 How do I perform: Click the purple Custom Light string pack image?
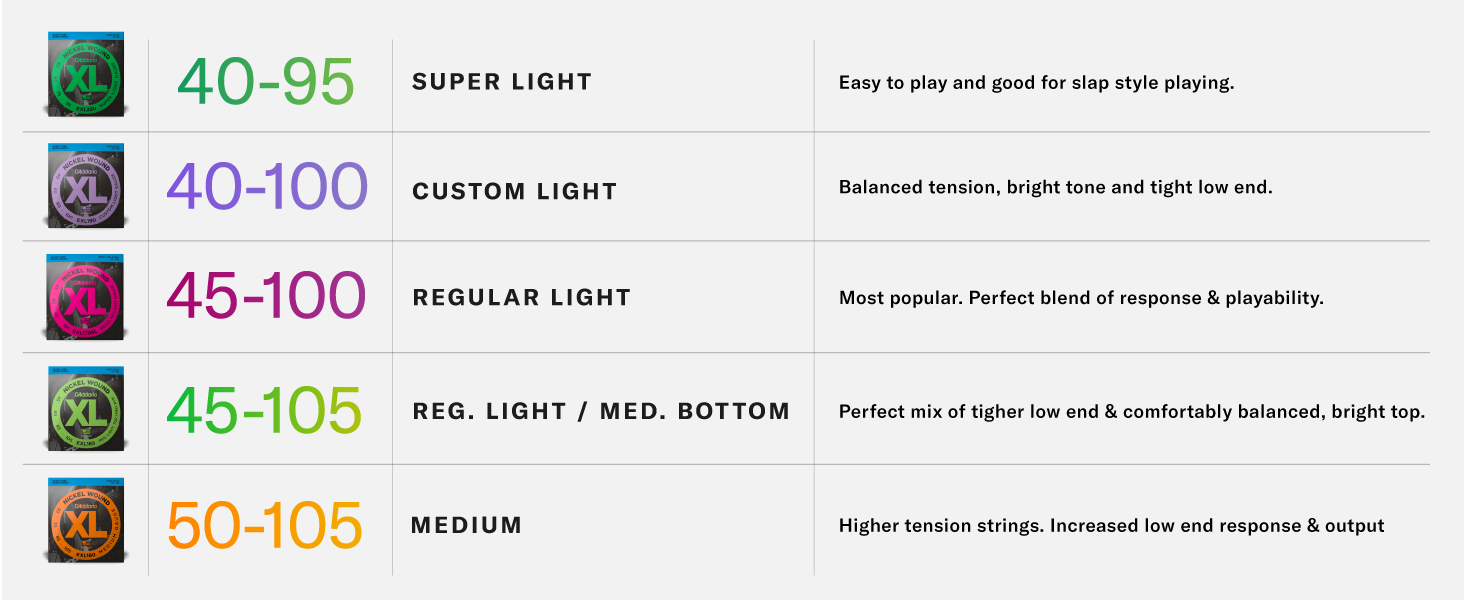pos(86,185)
